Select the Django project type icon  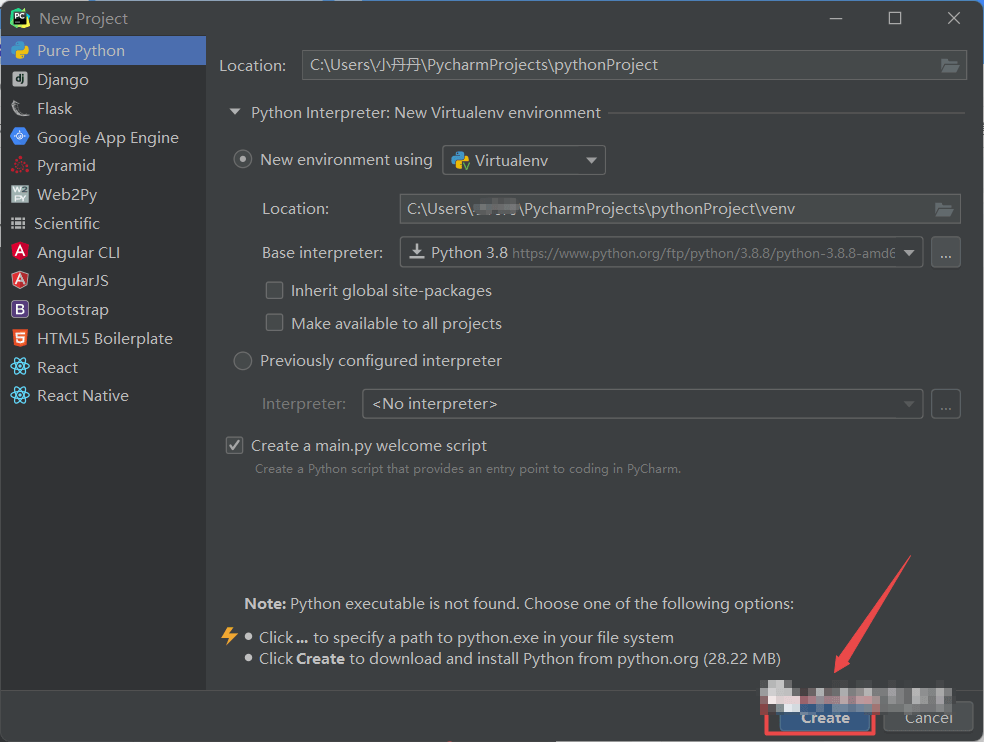[x=19, y=79]
